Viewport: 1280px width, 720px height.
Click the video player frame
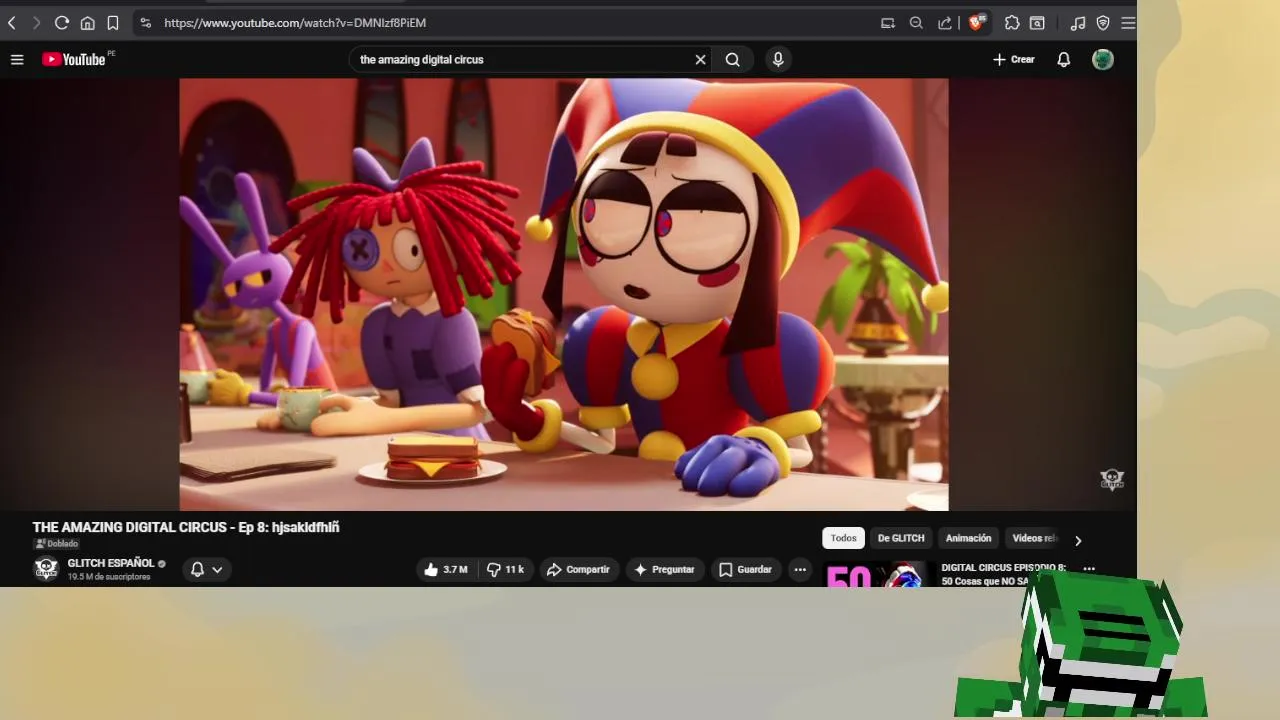pos(564,295)
